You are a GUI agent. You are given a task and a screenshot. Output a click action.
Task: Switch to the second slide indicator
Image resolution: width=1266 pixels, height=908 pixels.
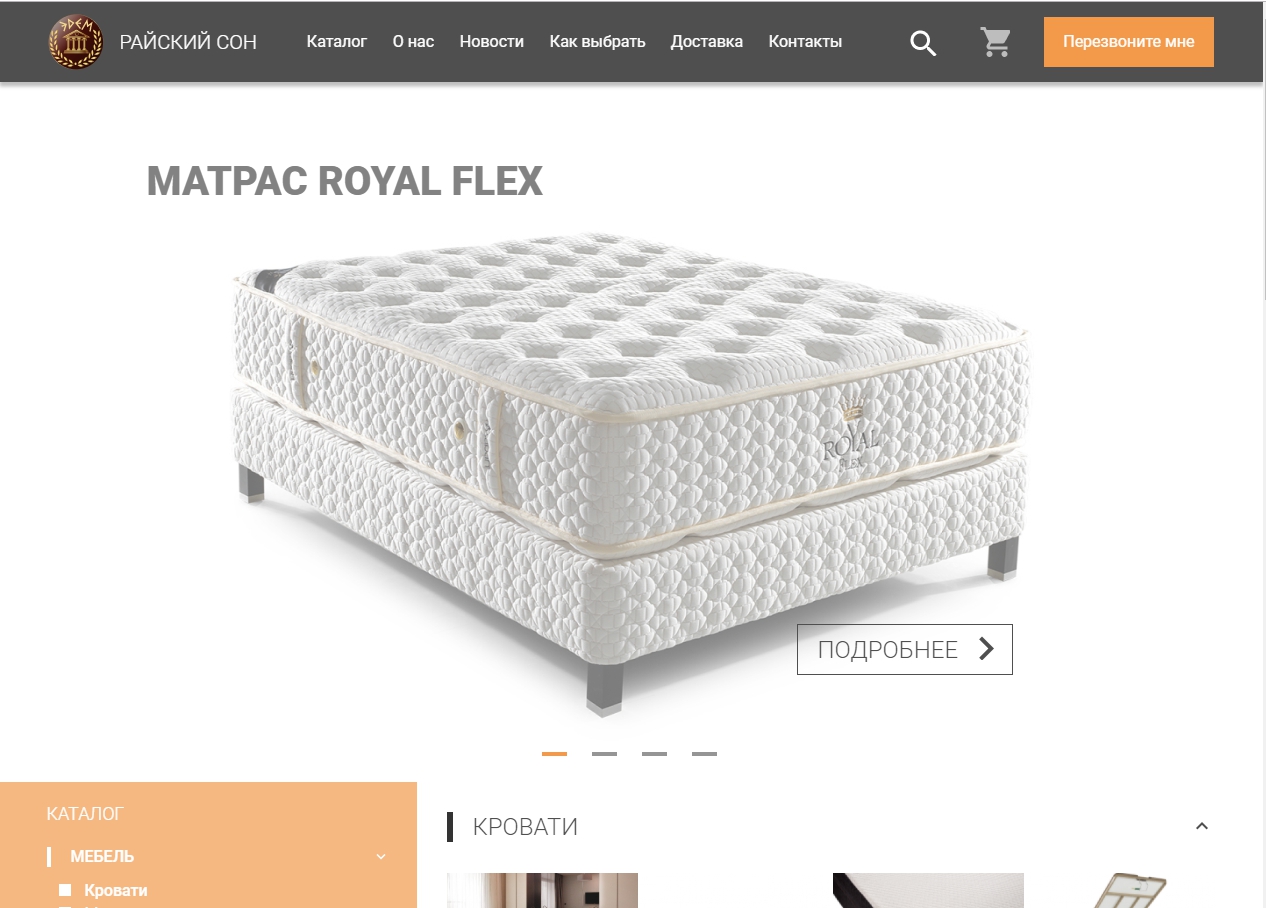click(604, 754)
